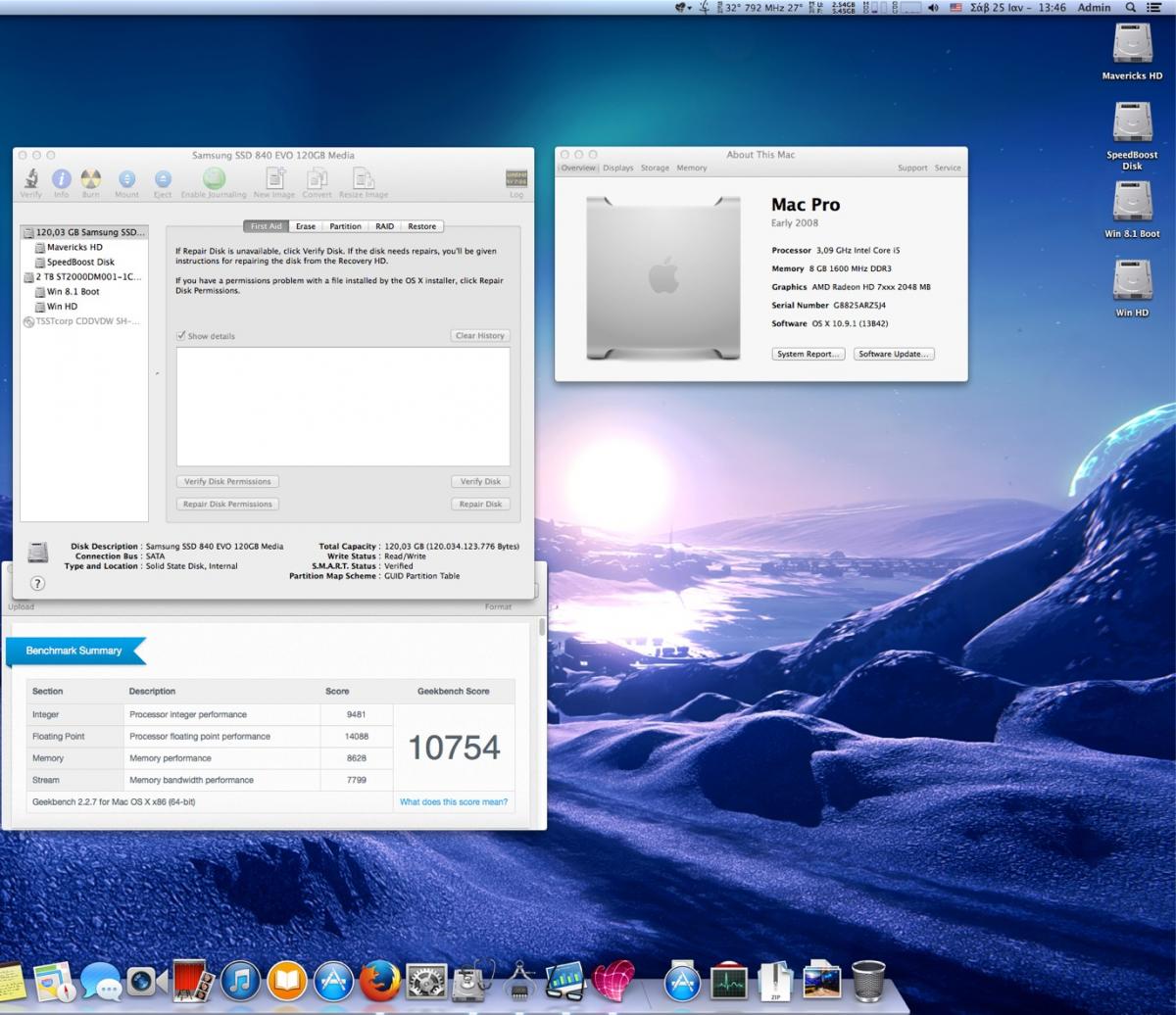Click the Verify microscope icon in Disk Utility
This screenshot has height=1015, width=1176.
pos(31,178)
